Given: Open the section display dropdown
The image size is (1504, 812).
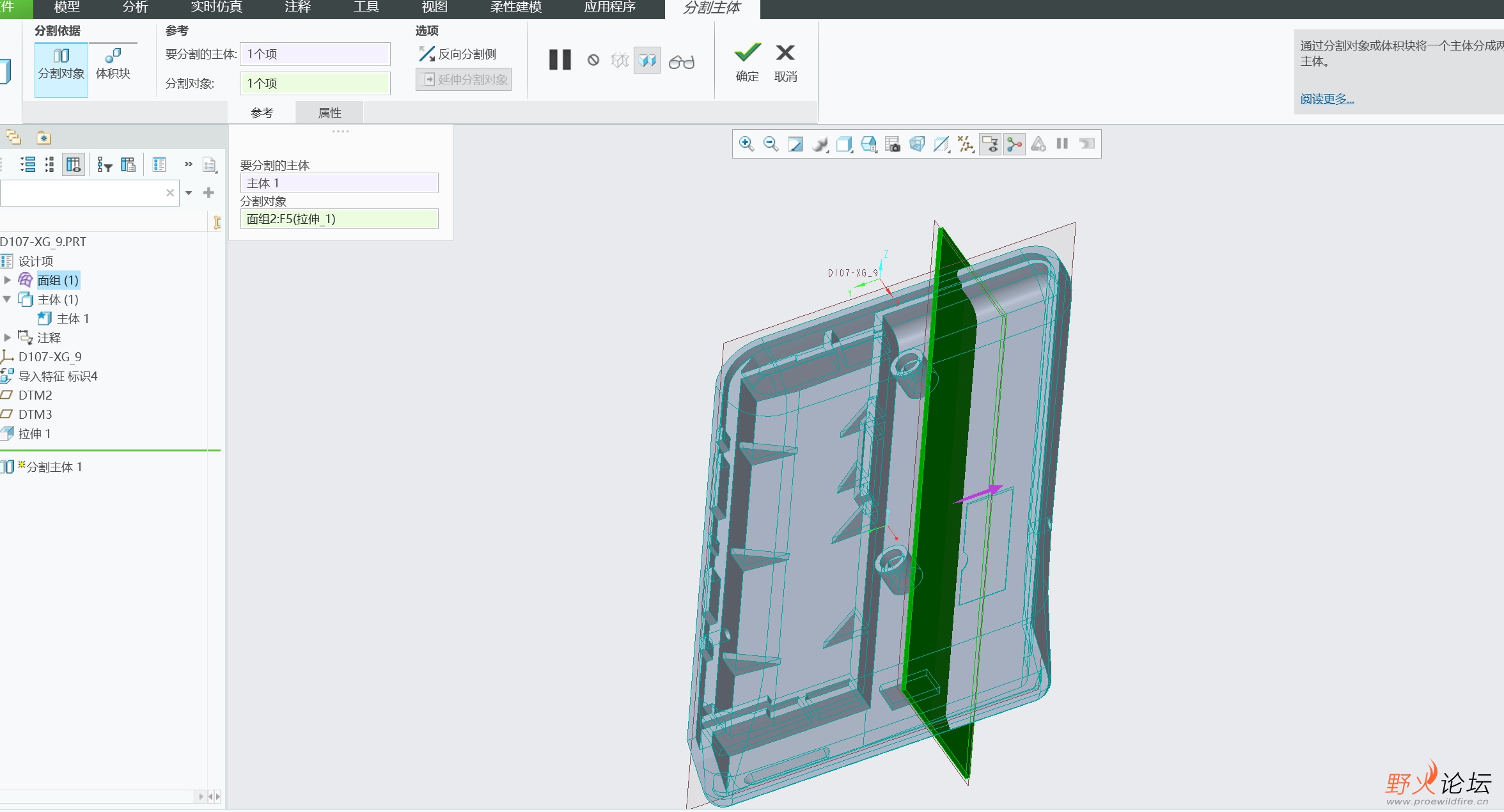Looking at the screenshot, I should (x=941, y=144).
